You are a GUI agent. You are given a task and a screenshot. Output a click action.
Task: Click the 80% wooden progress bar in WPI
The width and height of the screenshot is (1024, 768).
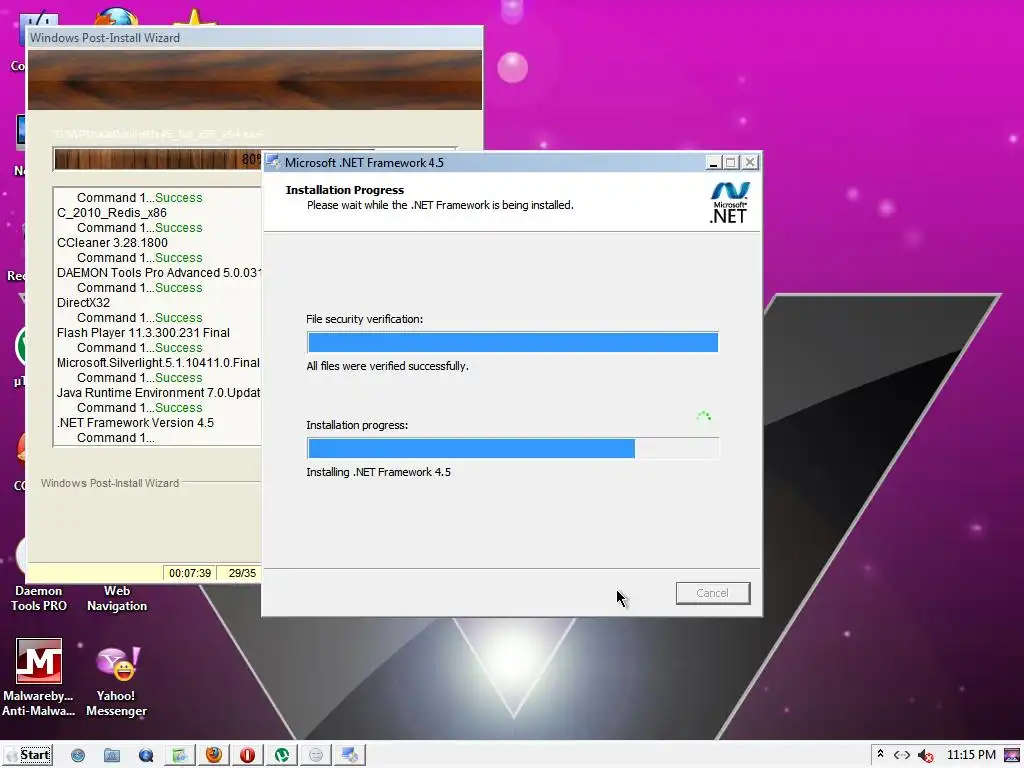157,159
